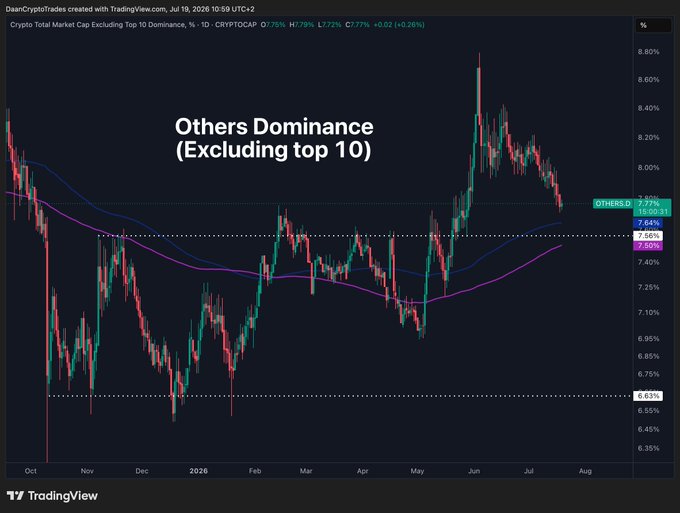The height and width of the screenshot is (513, 680).
Task: Click the open value O7.75%
Action: point(273,25)
